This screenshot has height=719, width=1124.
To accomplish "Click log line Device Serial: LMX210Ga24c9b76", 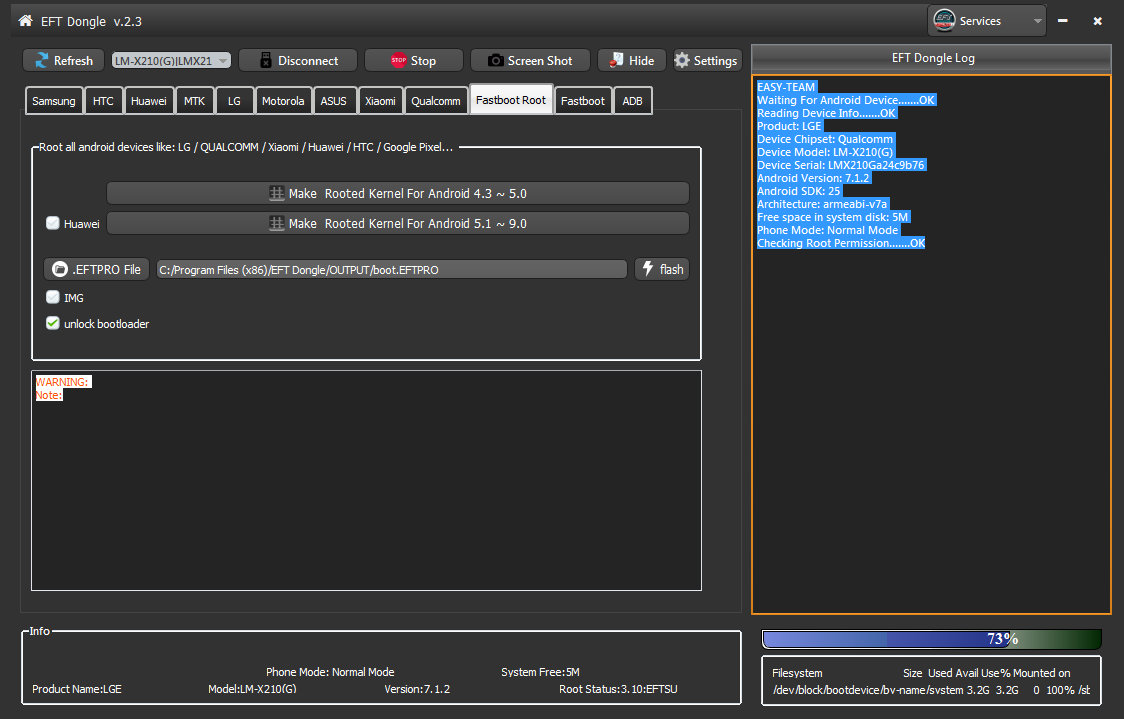I will [x=841, y=165].
